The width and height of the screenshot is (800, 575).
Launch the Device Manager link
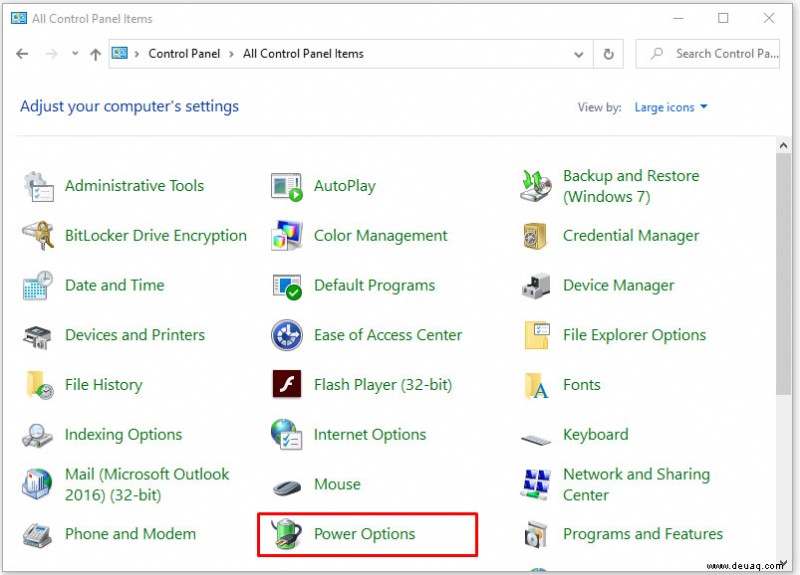coord(618,285)
